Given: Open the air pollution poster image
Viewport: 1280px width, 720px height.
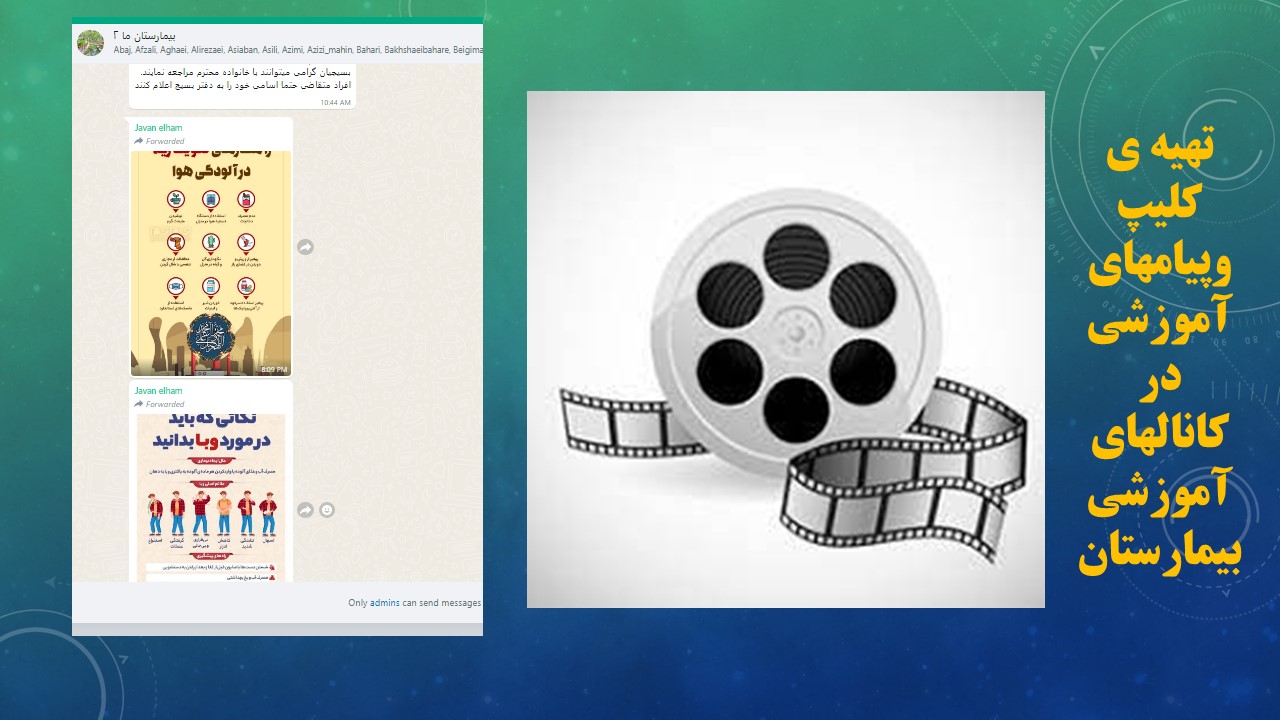Looking at the screenshot, I should pos(211,262).
